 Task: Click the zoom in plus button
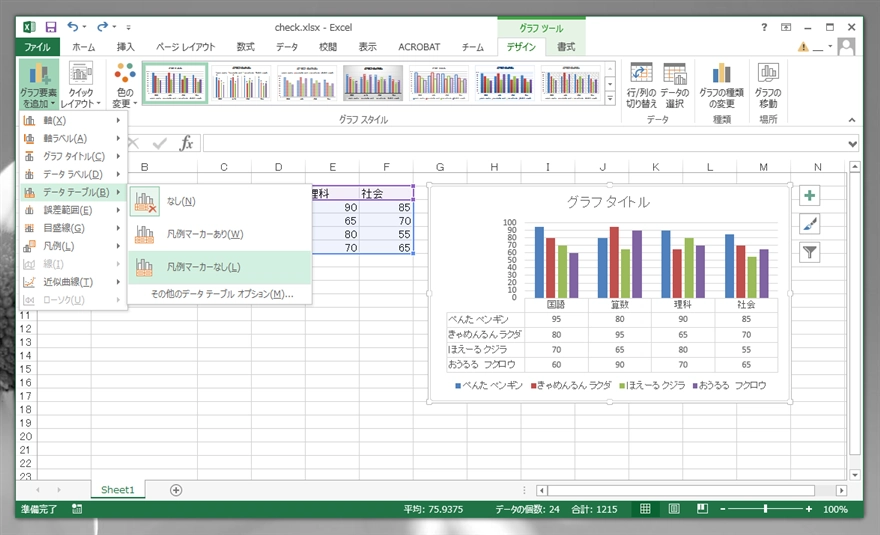[809, 509]
